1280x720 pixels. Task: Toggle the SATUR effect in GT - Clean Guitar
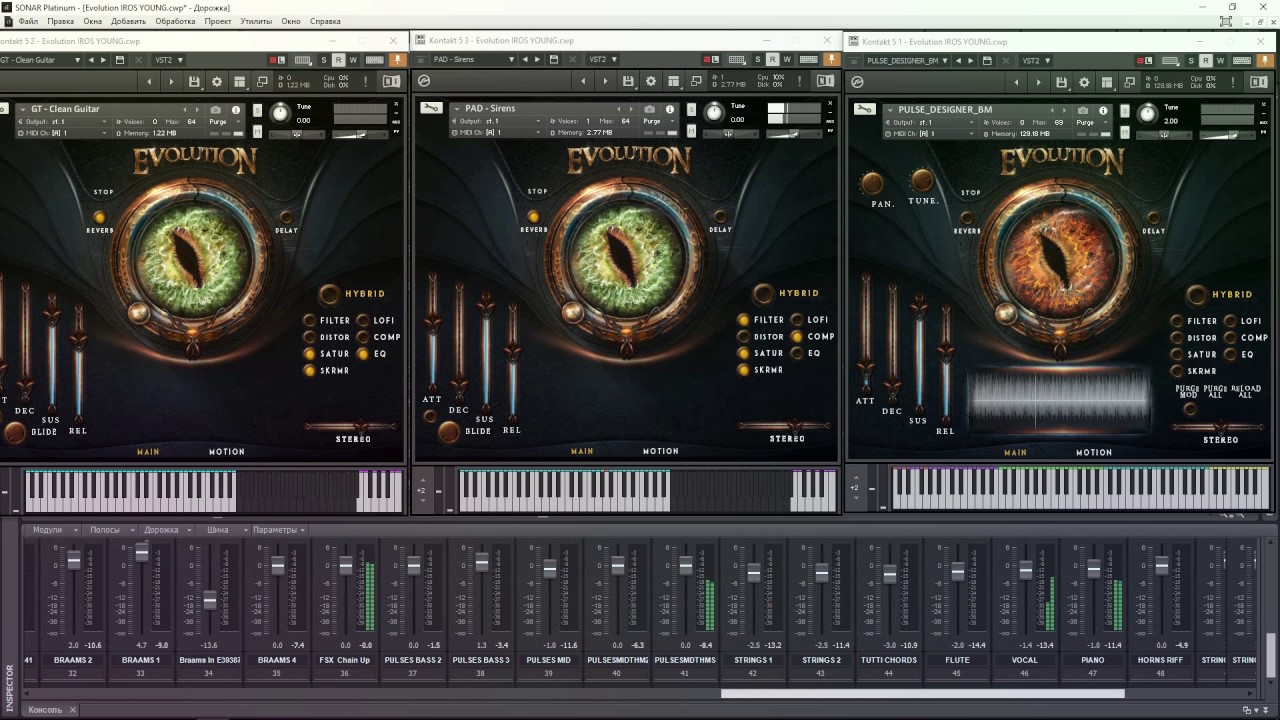click(x=310, y=354)
